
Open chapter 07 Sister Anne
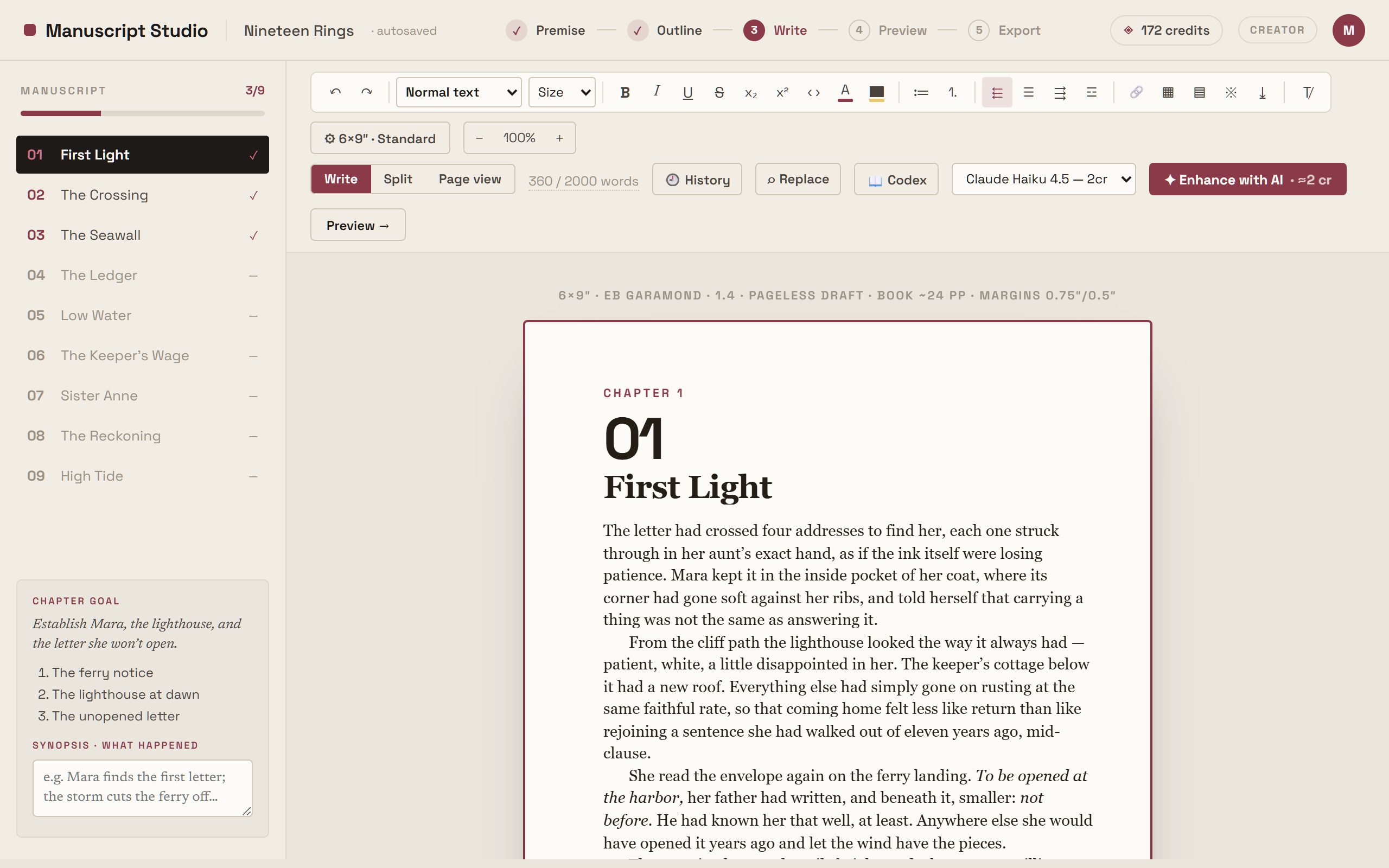(x=142, y=395)
